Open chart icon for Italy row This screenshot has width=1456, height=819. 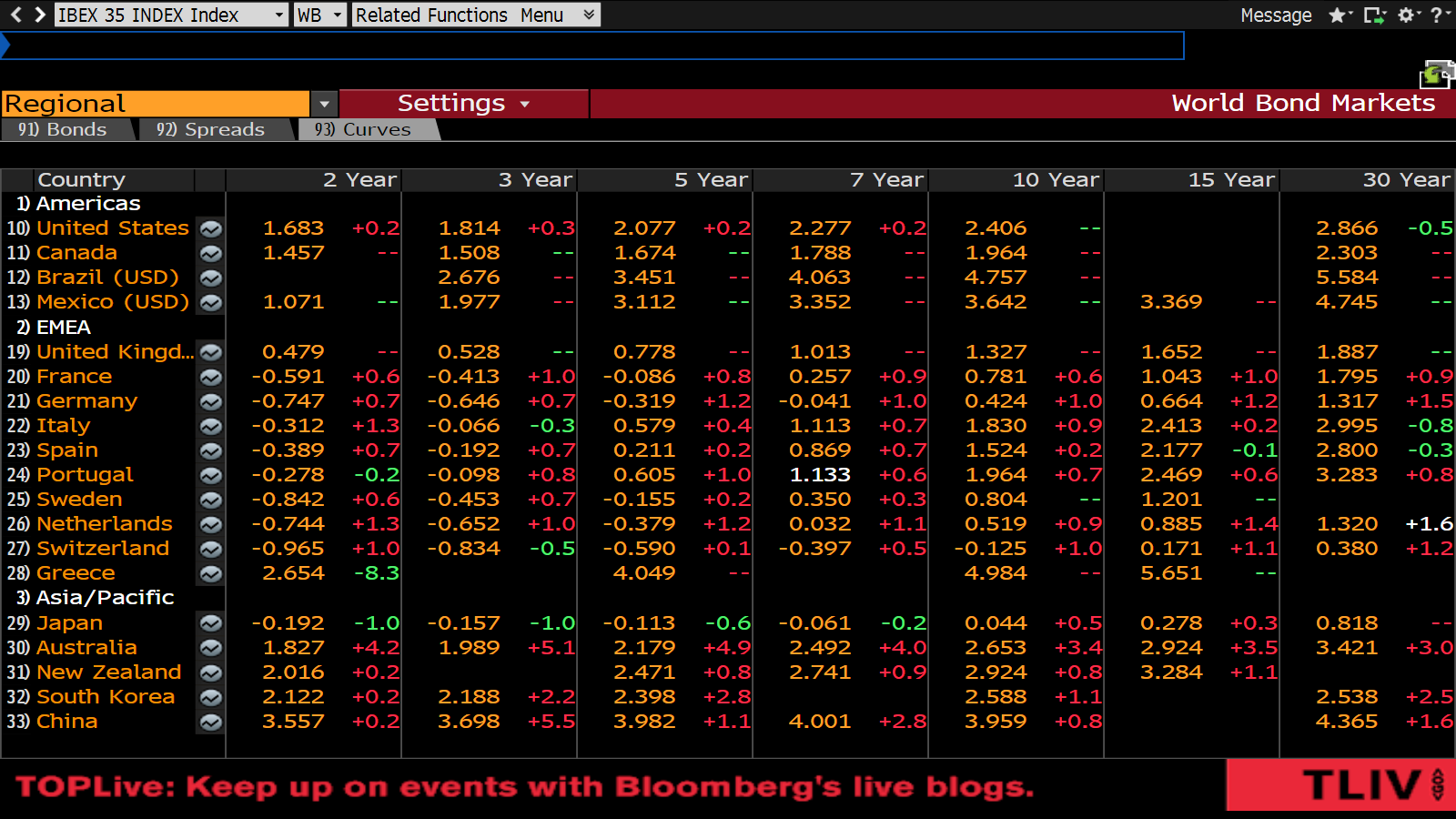coord(210,426)
